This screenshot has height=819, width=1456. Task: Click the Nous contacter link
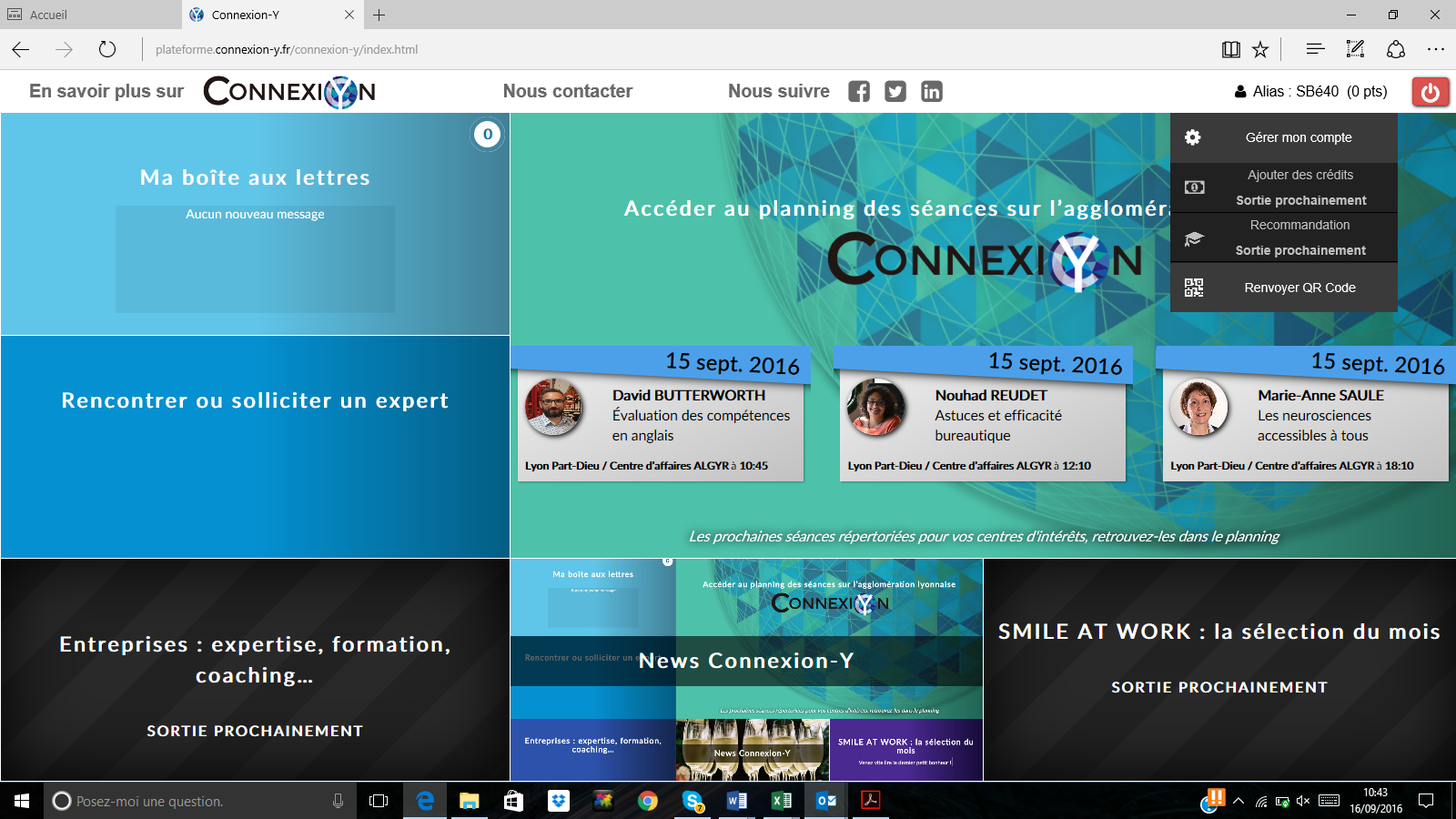coord(568,91)
